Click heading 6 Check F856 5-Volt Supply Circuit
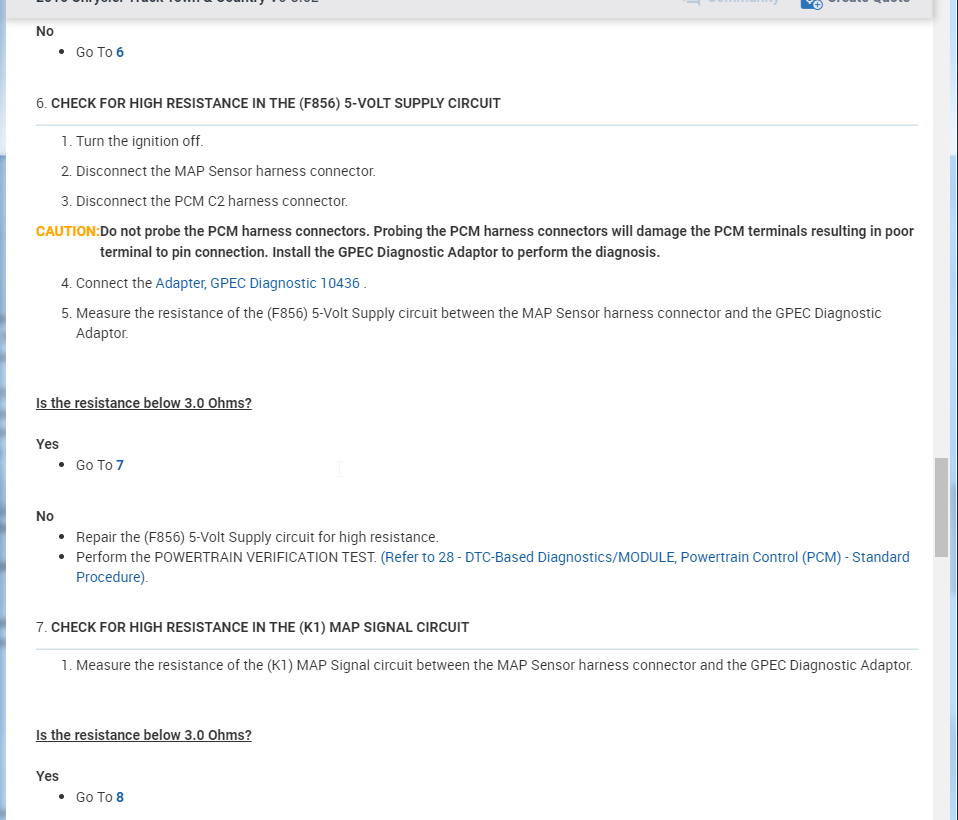 tap(276, 103)
